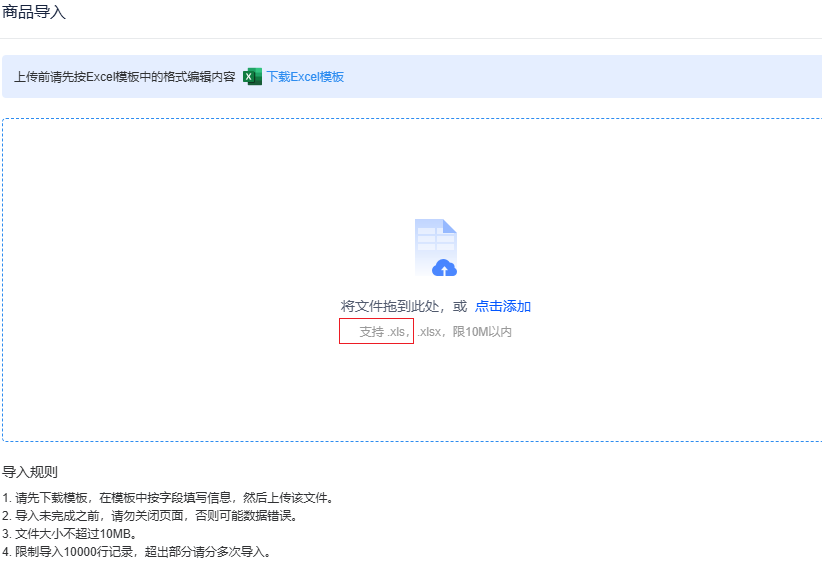Click the 支持 .xls format hint
The image size is (822, 565).
click(x=384, y=332)
